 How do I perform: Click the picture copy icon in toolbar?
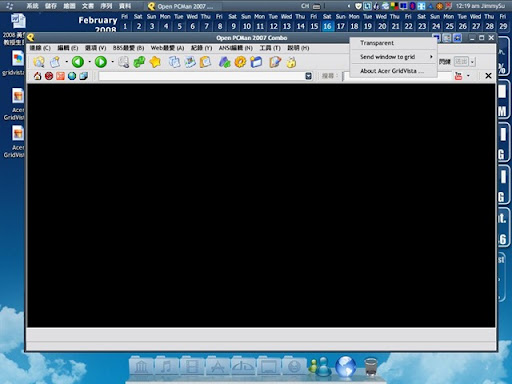(x=190, y=62)
